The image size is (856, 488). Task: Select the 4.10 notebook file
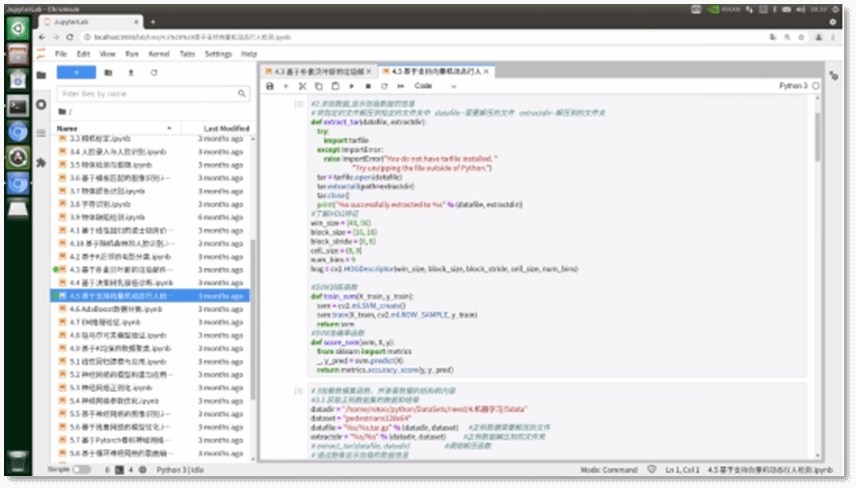150,243
